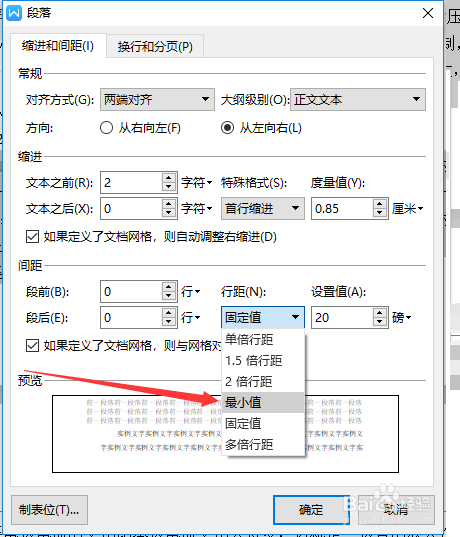
Task: Increase 段前 spacing with up arrow
Action: 168,287
